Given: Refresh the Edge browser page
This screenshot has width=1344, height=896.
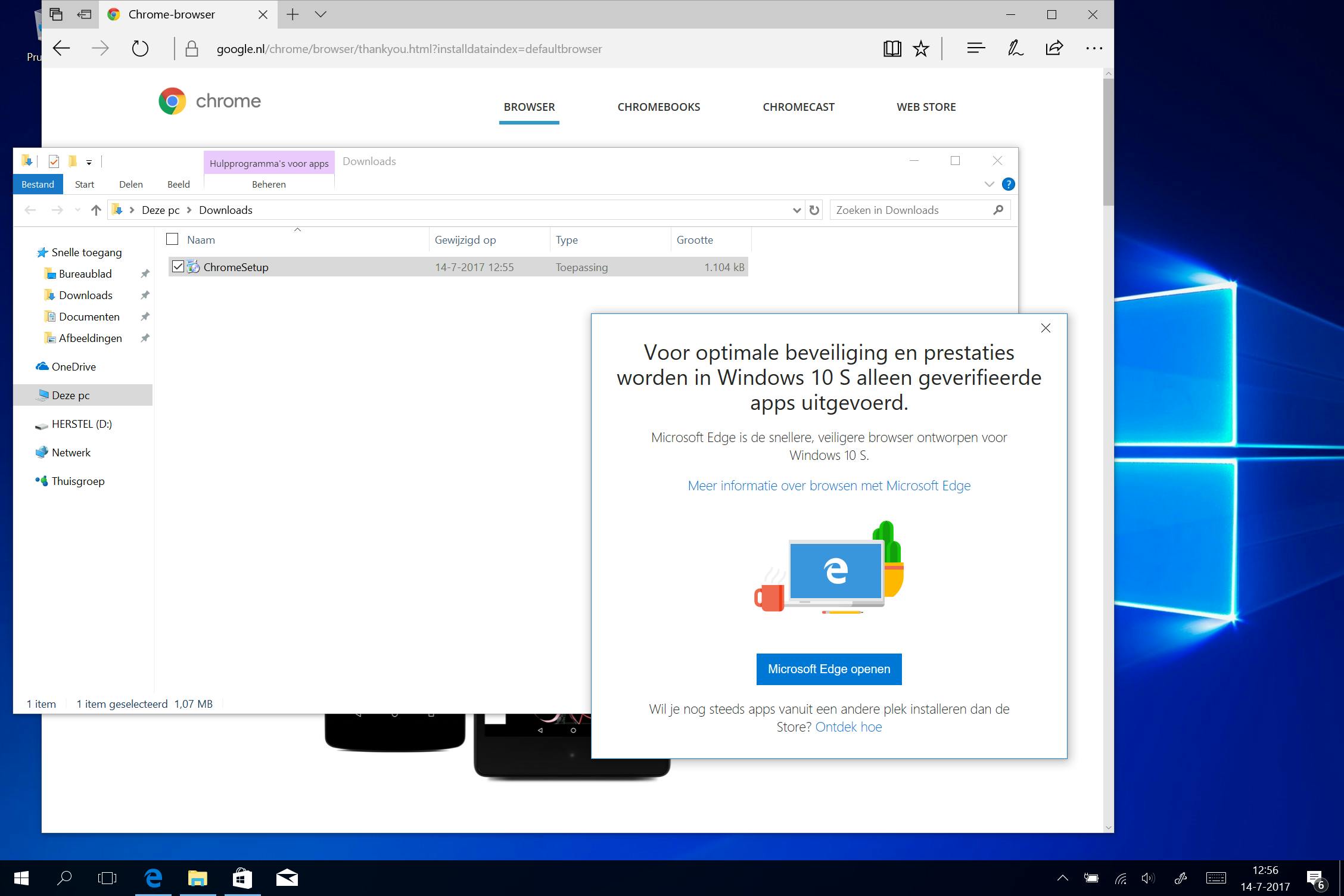Looking at the screenshot, I should coord(140,49).
